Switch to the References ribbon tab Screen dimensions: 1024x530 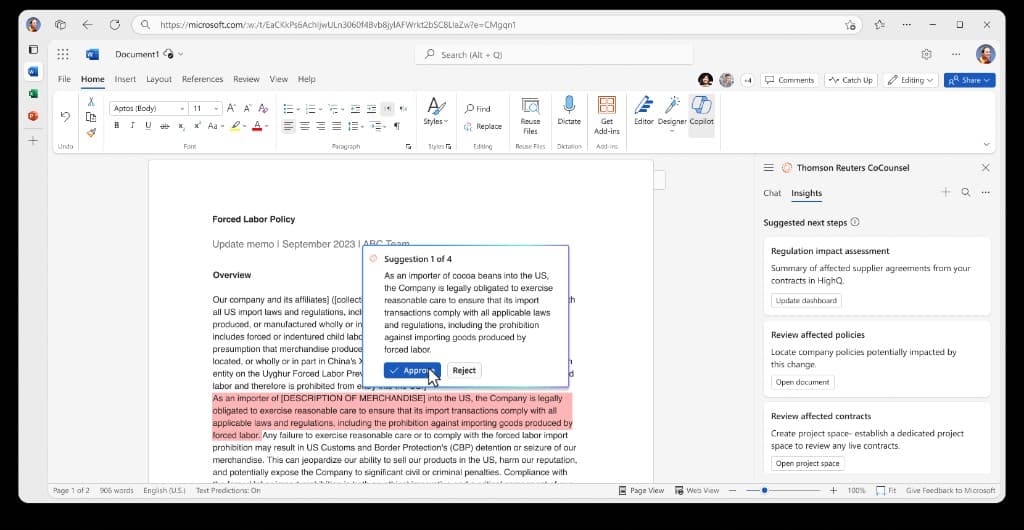click(202, 79)
